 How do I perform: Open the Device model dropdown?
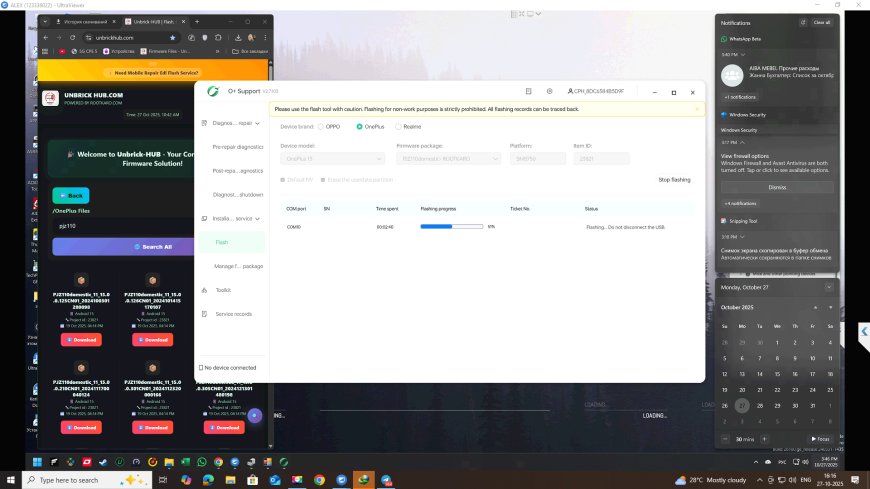click(332, 159)
